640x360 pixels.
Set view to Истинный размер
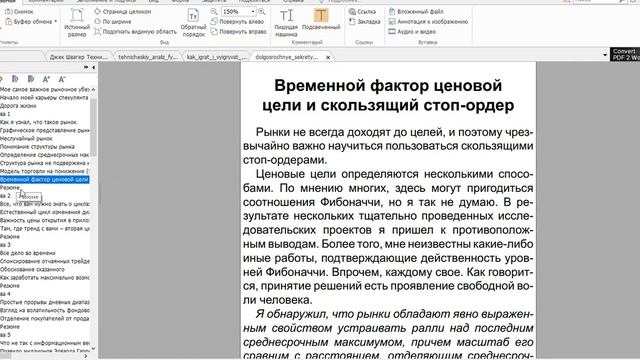[x=77, y=22]
